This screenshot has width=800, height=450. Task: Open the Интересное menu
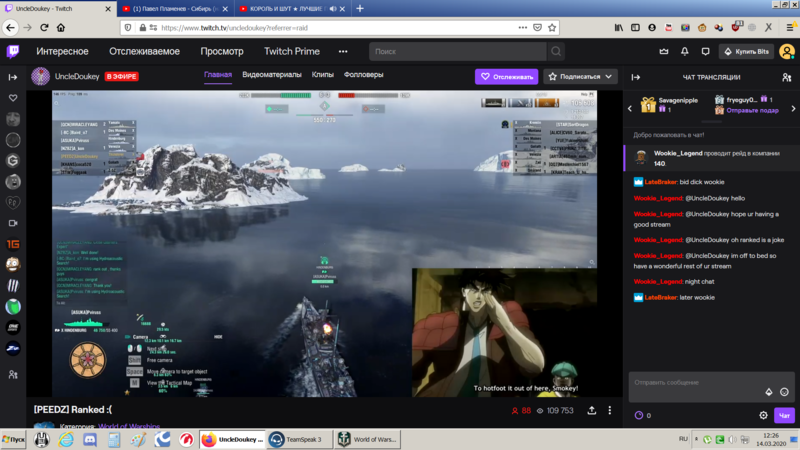click(x=62, y=52)
